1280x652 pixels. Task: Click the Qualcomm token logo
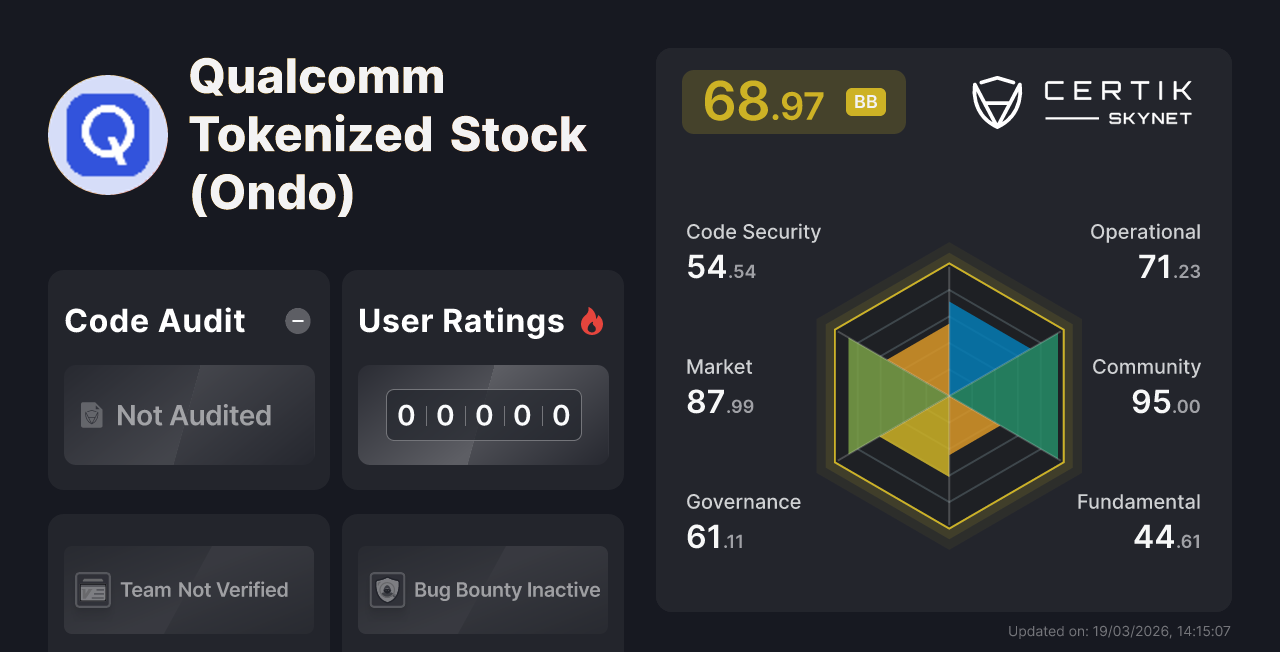click(x=107, y=134)
